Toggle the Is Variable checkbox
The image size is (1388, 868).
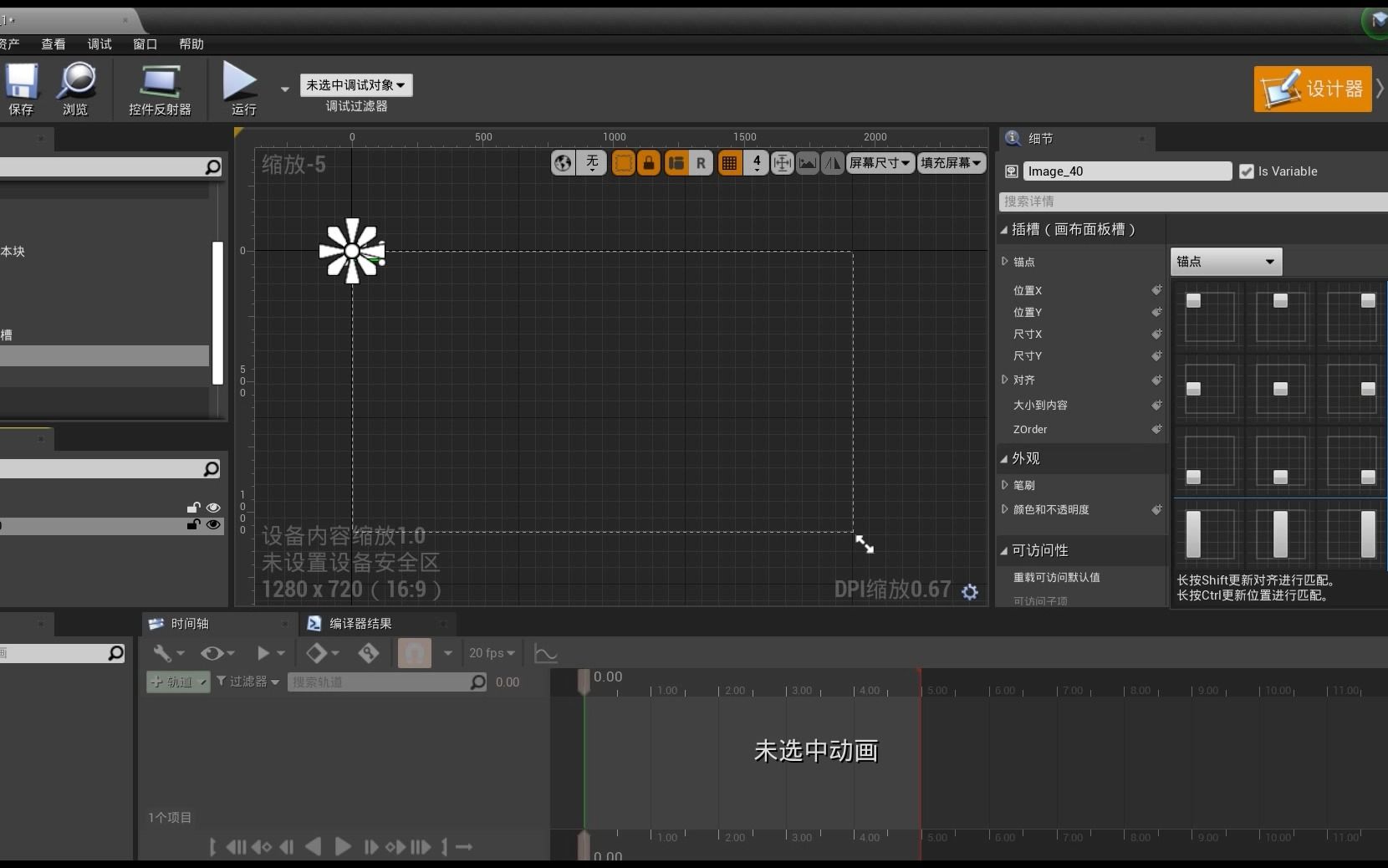(x=1247, y=171)
